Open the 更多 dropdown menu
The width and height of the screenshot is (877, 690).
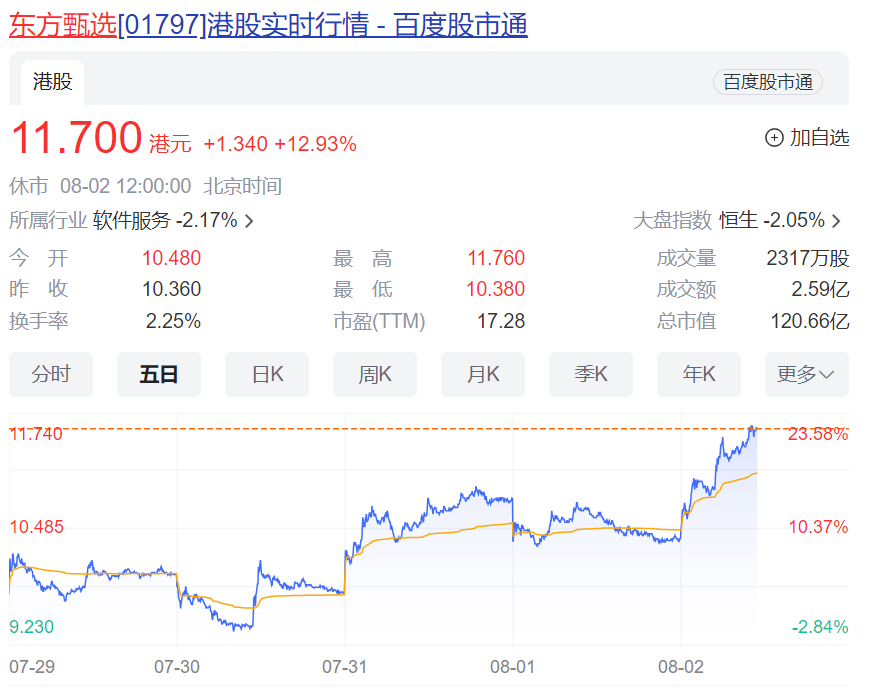coord(807,374)
